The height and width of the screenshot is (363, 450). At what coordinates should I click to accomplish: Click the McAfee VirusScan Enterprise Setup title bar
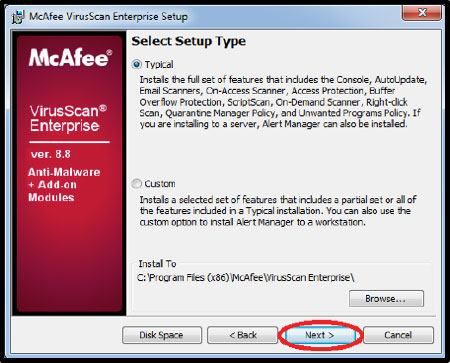108,16
